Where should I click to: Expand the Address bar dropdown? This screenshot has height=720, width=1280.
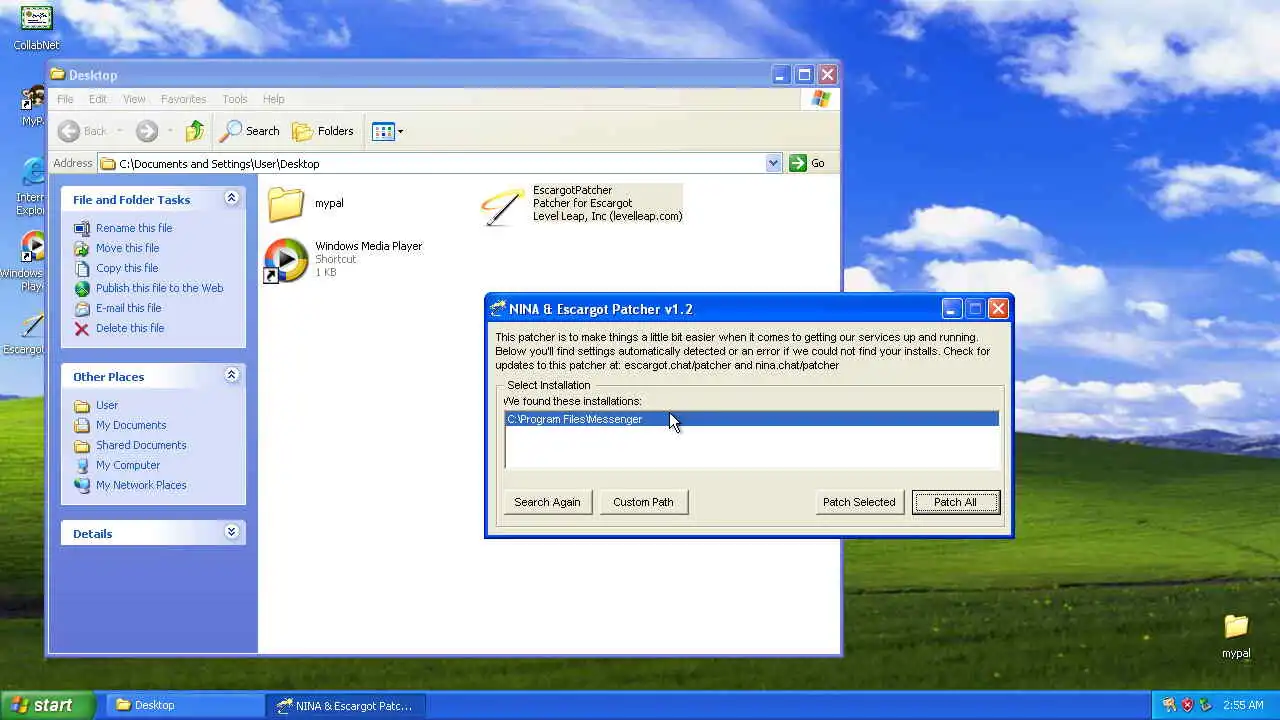tap(773, 163)
